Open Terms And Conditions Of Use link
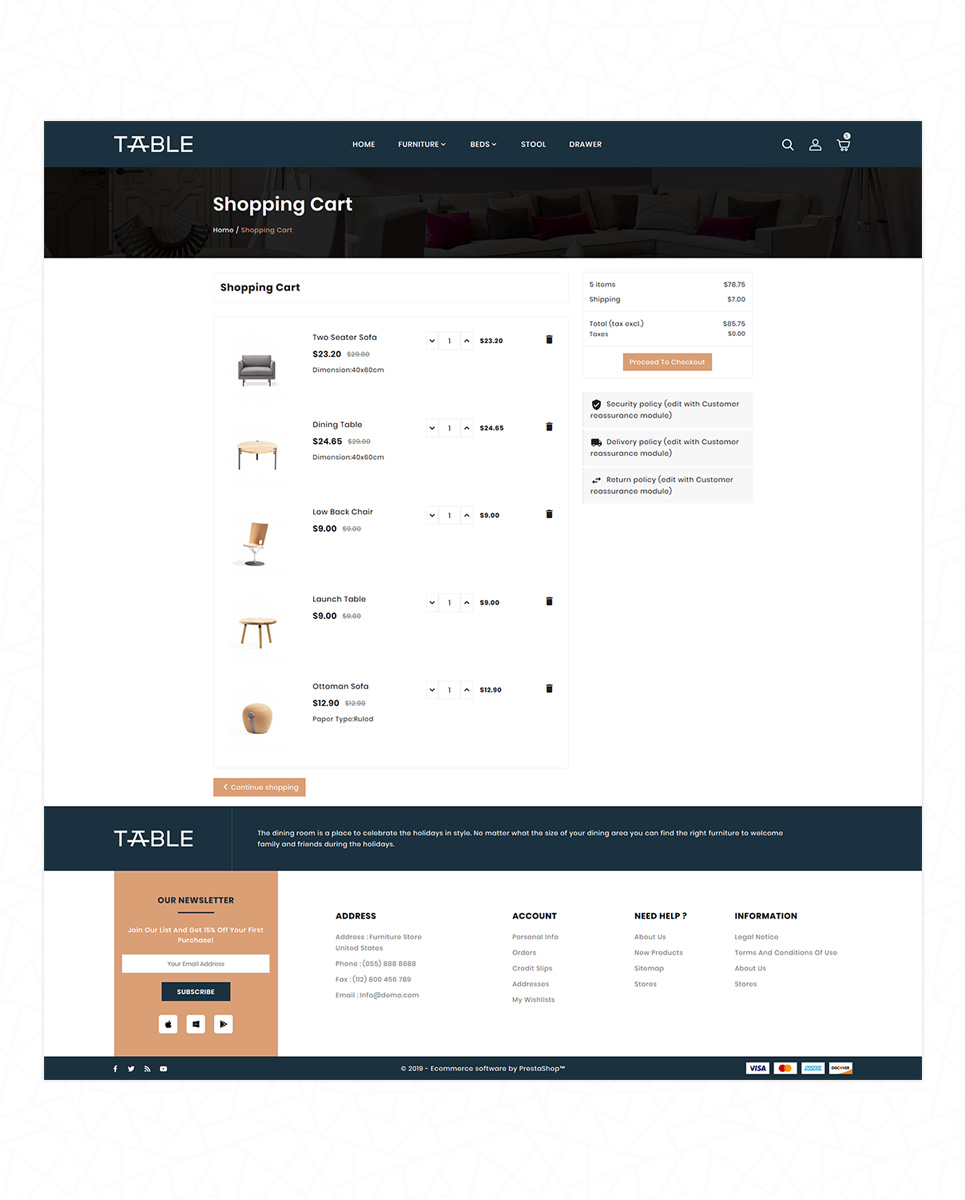 tap(786, 953)
